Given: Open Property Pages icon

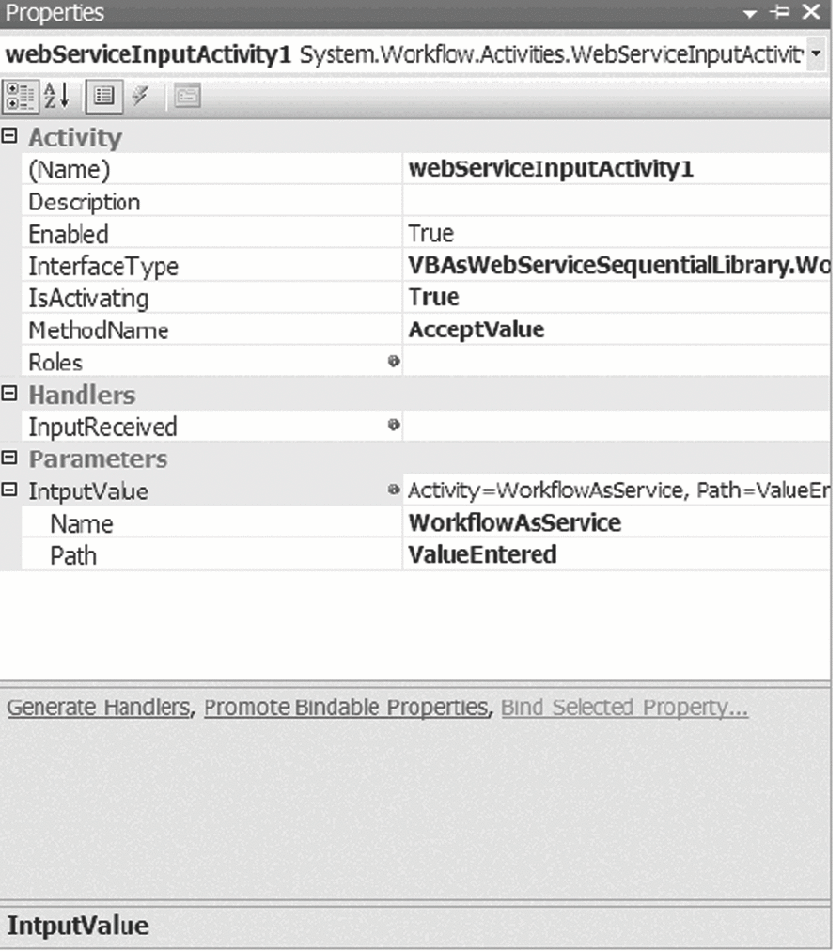Looking at the screenshot, I should 187,96.
